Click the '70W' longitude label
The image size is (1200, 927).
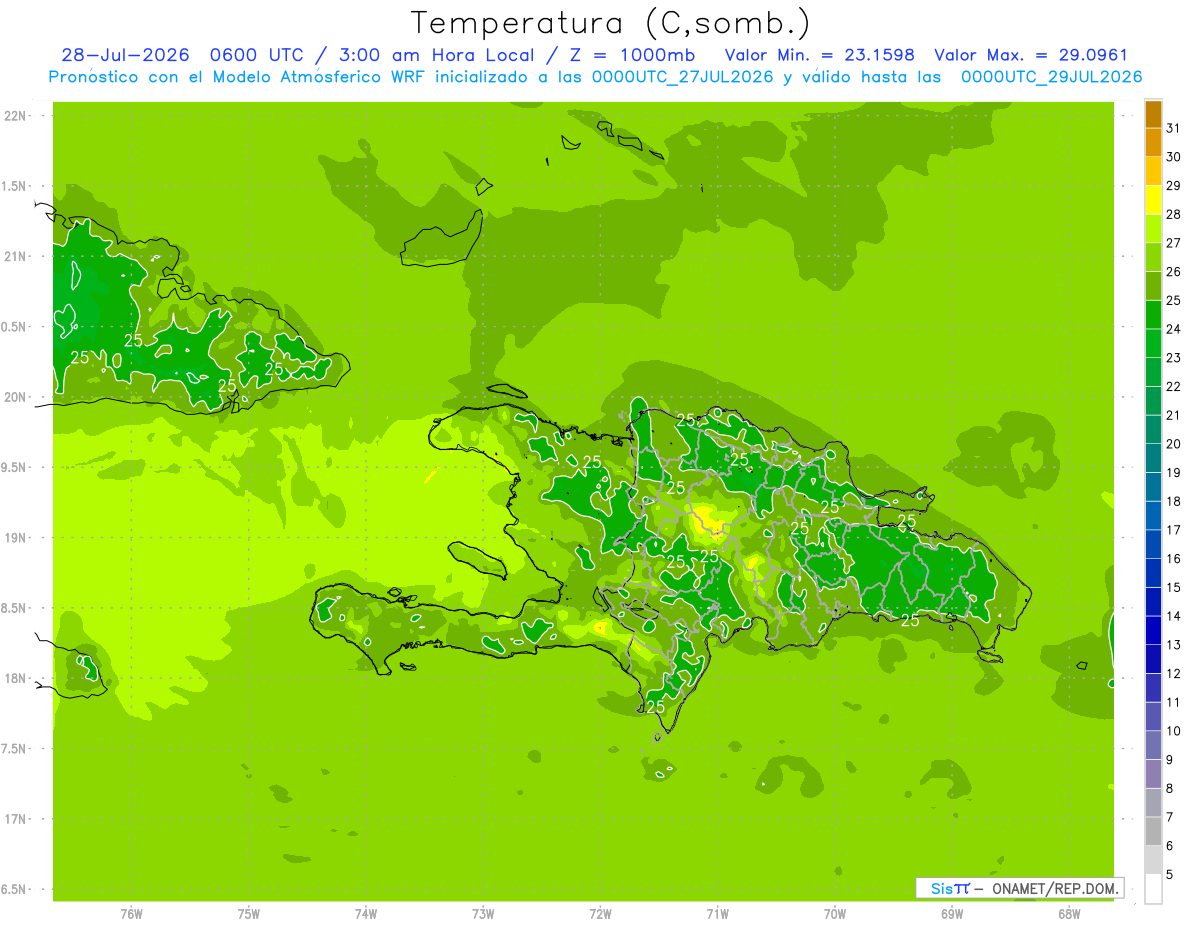click(835, 915)
